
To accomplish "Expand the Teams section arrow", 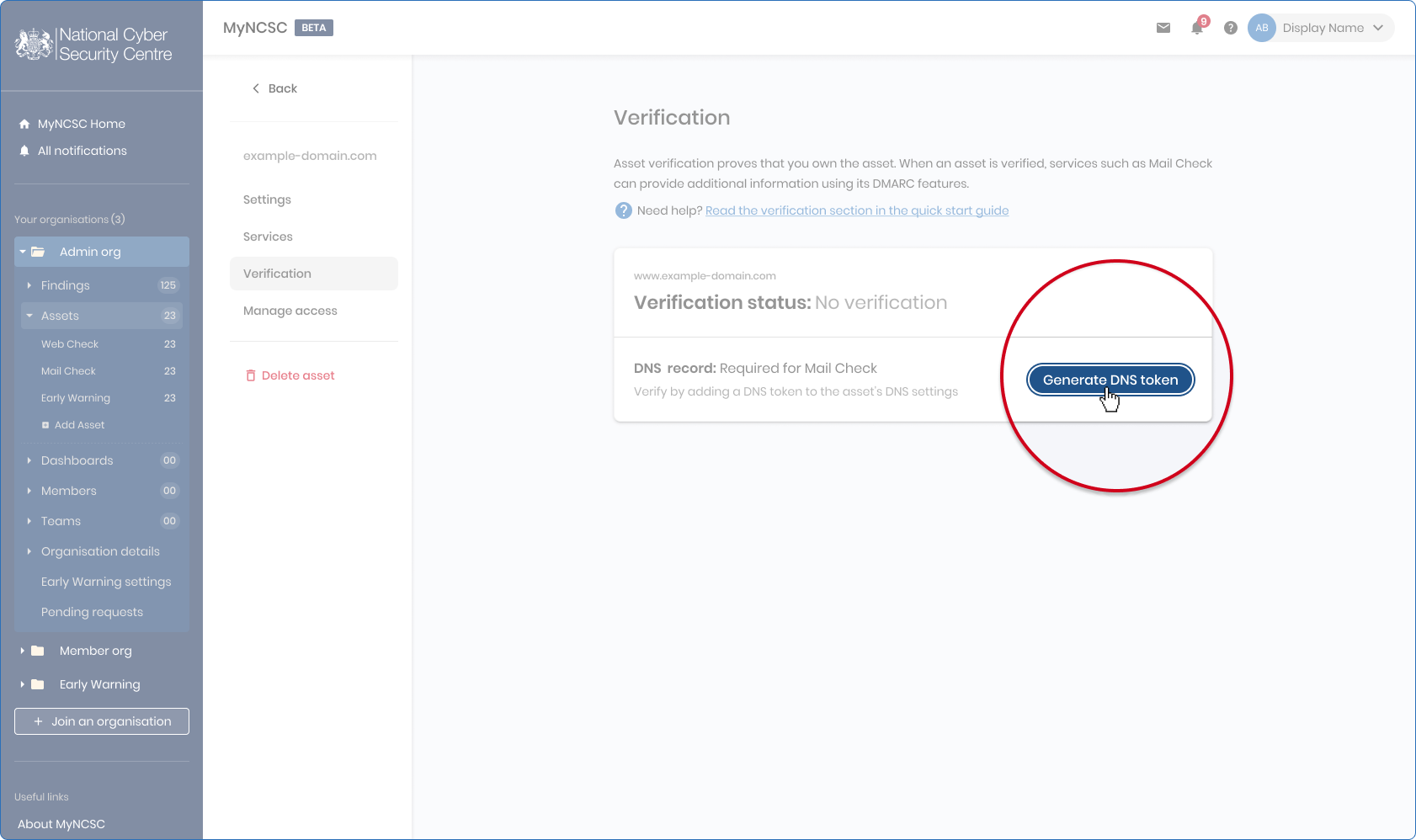I will click(29, 521).
